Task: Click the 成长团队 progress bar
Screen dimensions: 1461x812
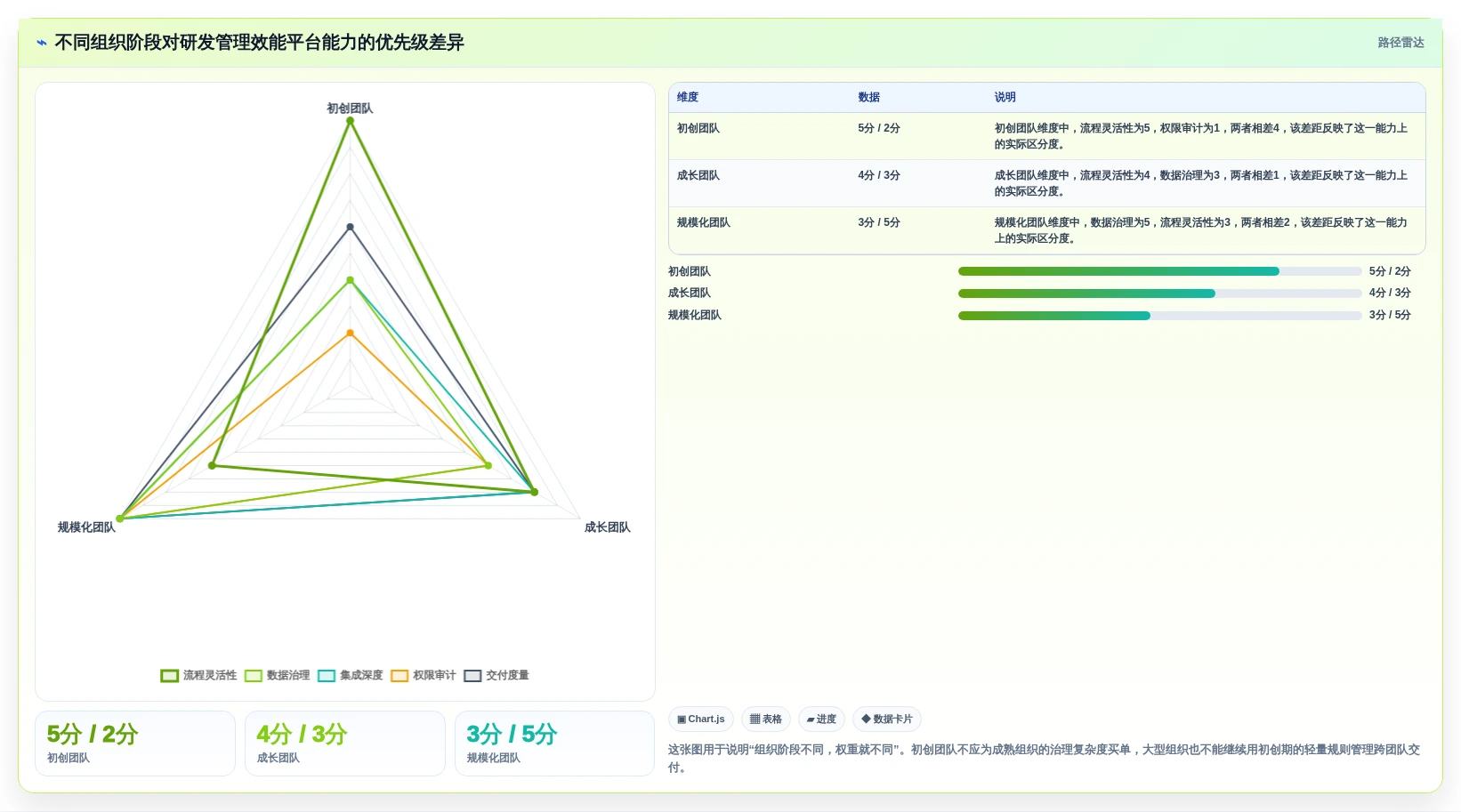Action: click(1159, 293)
